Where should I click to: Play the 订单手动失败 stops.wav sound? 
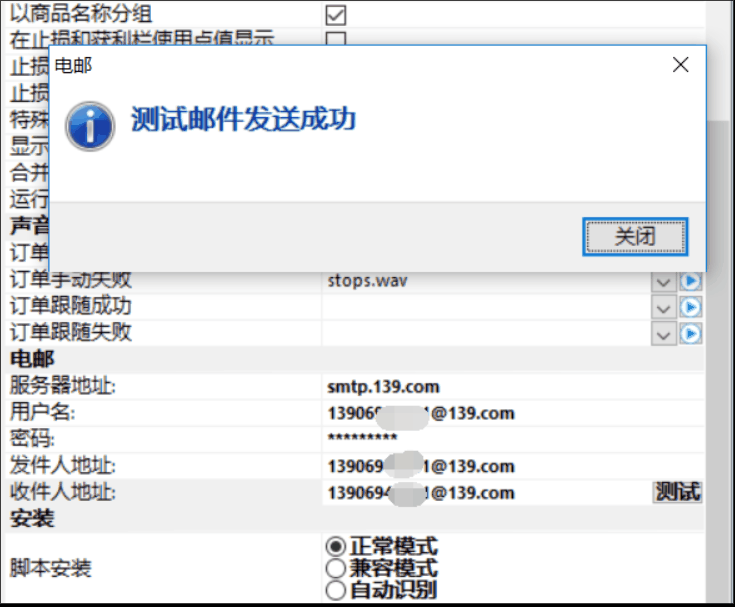pyautogui.click(x=691, y=281)
